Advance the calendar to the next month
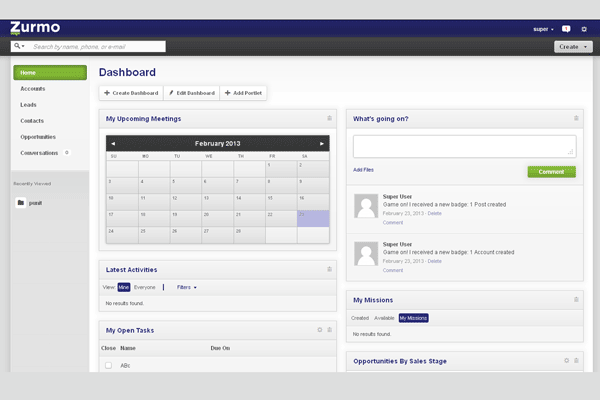This screenshot has width=600, height=400. tap(322, 144)
